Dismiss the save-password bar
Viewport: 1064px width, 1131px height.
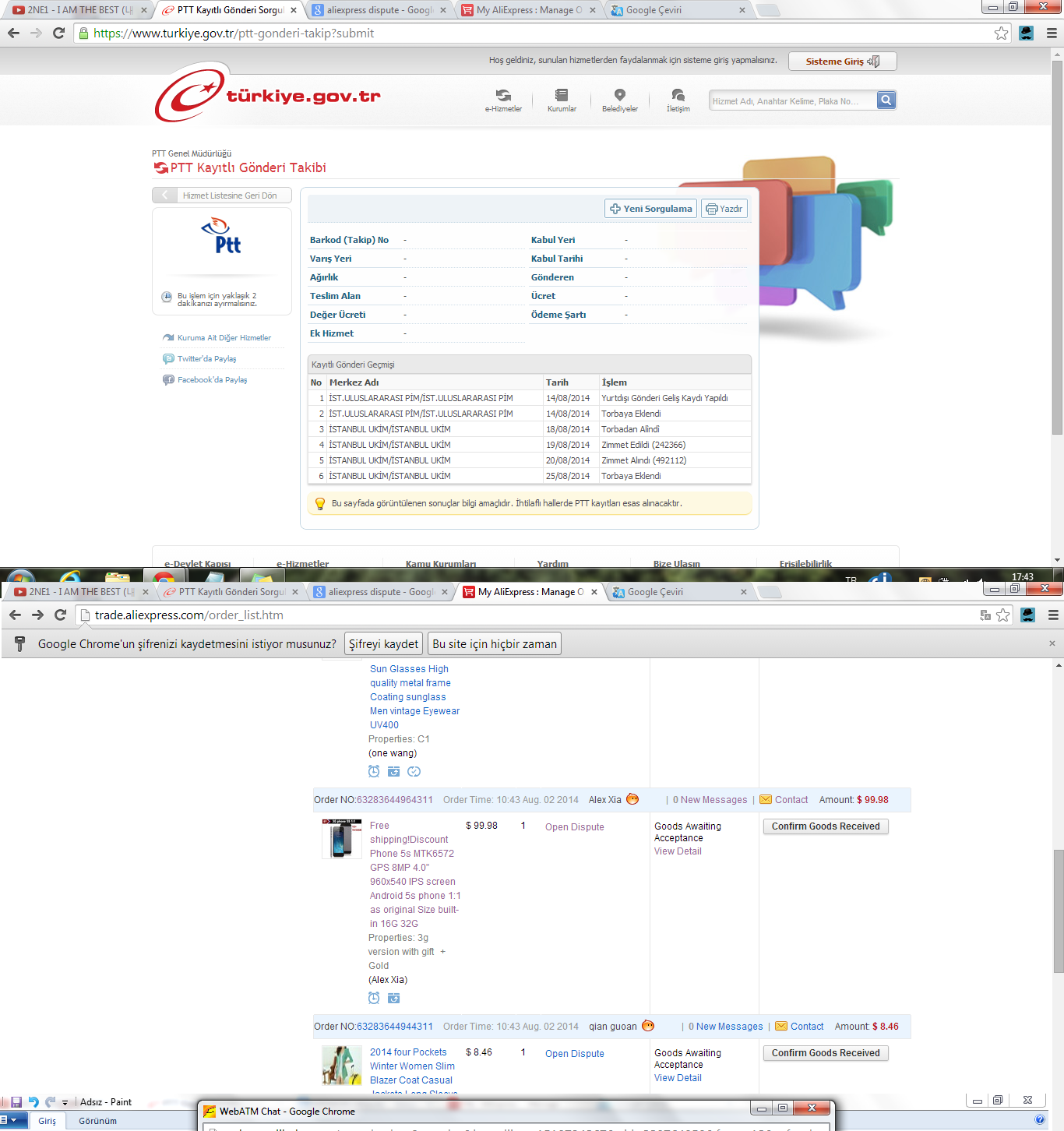click(x=1052, y=643)
